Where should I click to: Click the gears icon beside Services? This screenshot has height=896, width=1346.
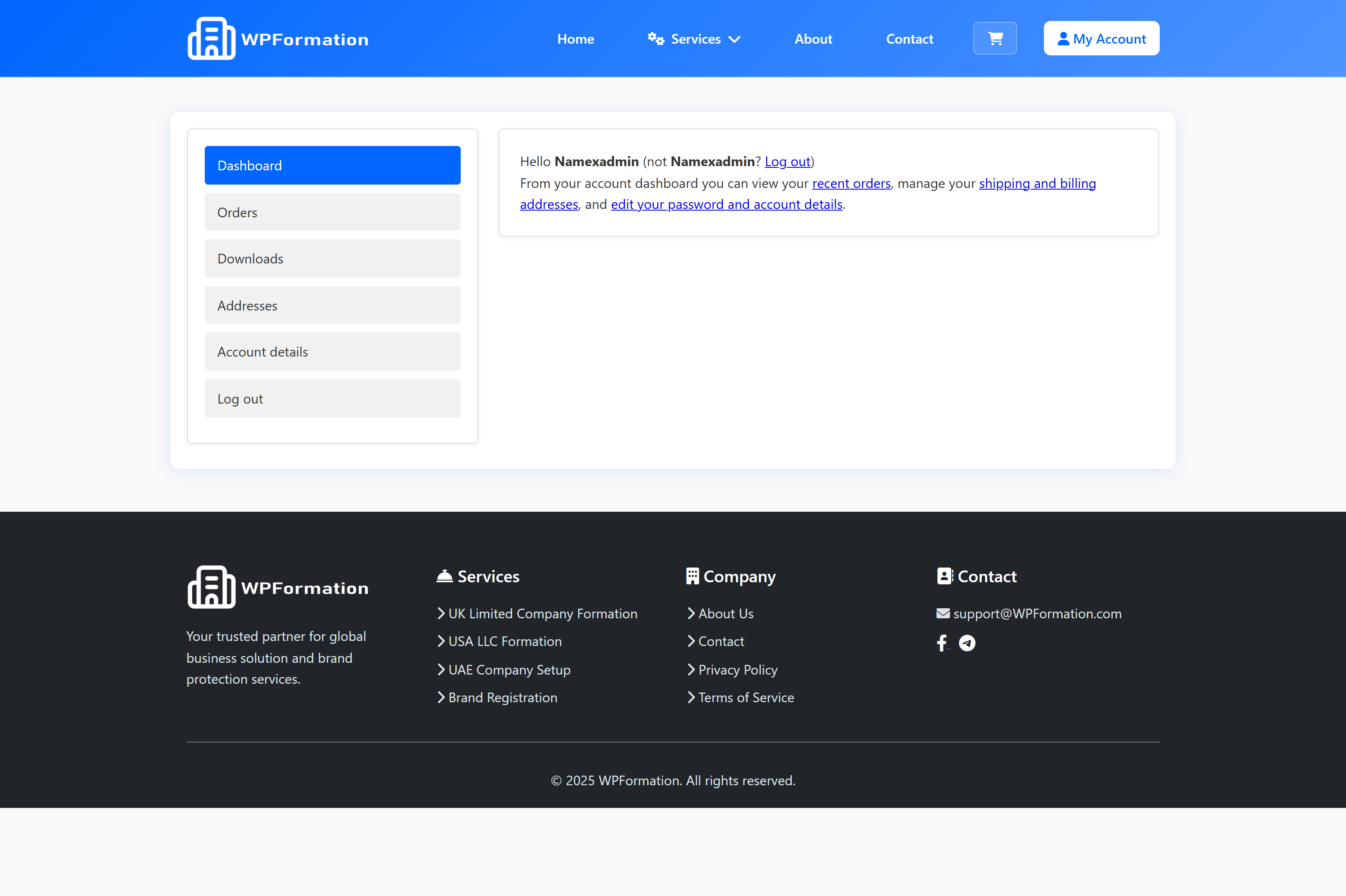click(x=655, y=38)
